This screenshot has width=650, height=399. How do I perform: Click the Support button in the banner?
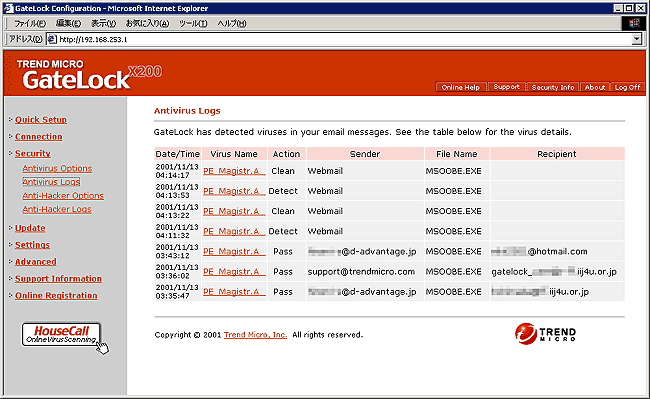point(507,87)
